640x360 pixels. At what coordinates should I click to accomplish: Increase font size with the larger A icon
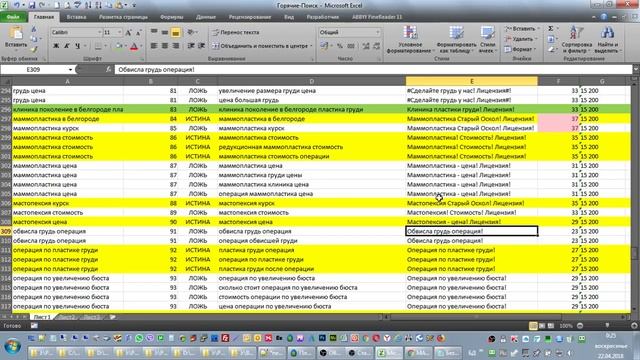coord(129,32)
